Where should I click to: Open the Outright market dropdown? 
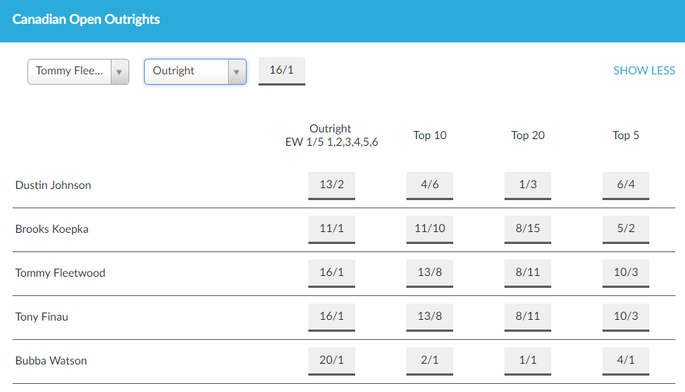point(195,71)
